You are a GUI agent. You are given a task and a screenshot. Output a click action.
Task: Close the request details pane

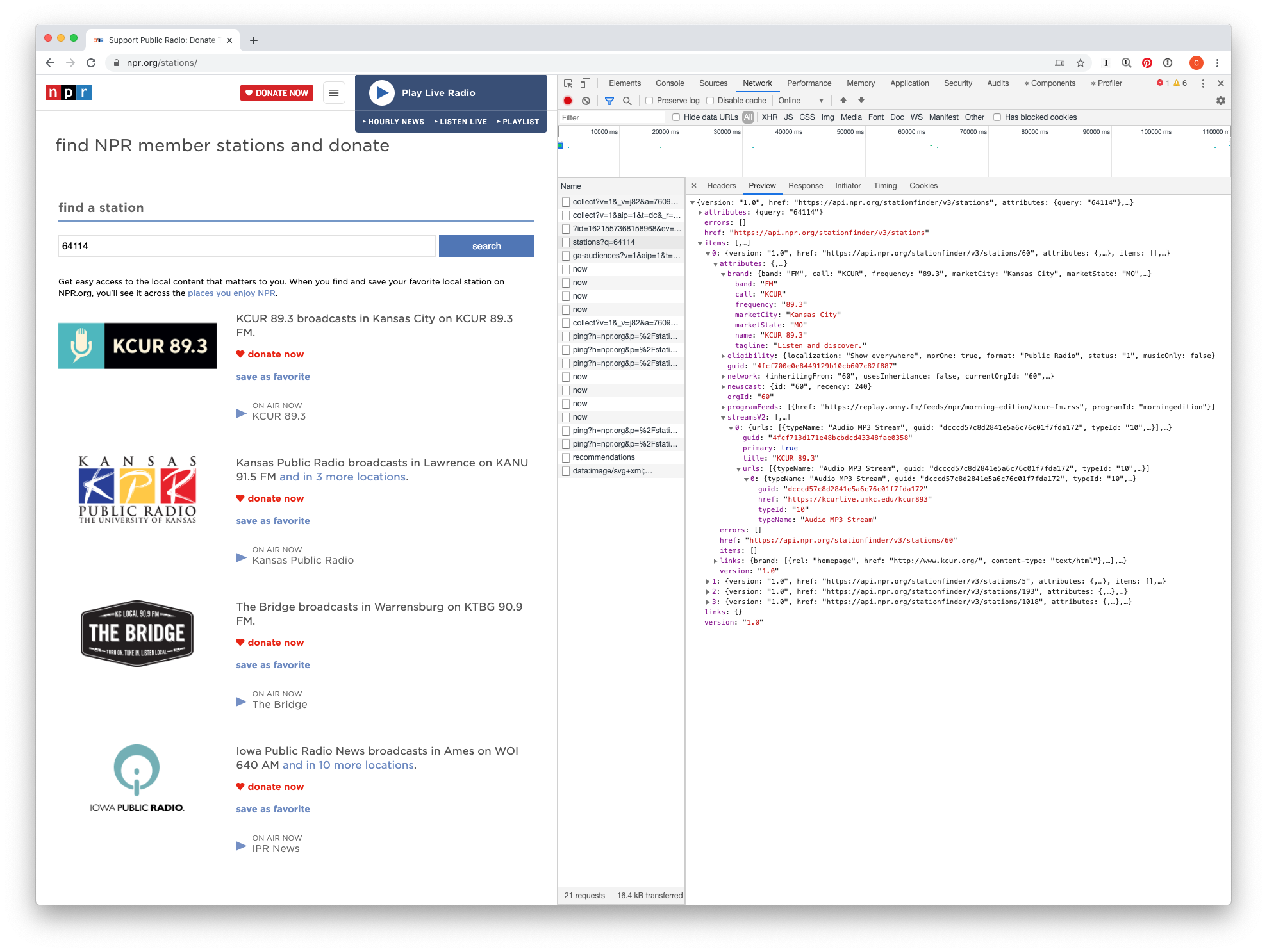(x=693, y=186)
